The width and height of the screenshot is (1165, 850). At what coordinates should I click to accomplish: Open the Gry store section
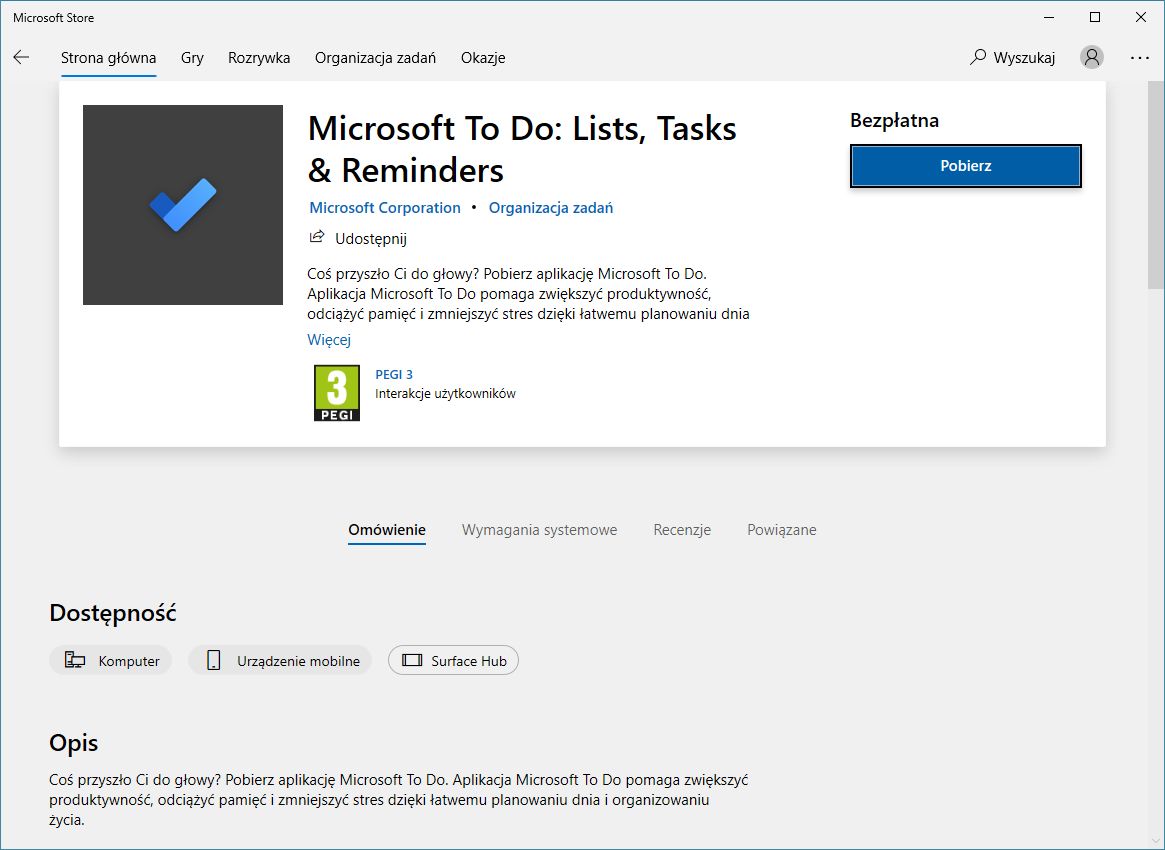click(x=192, y=57)
